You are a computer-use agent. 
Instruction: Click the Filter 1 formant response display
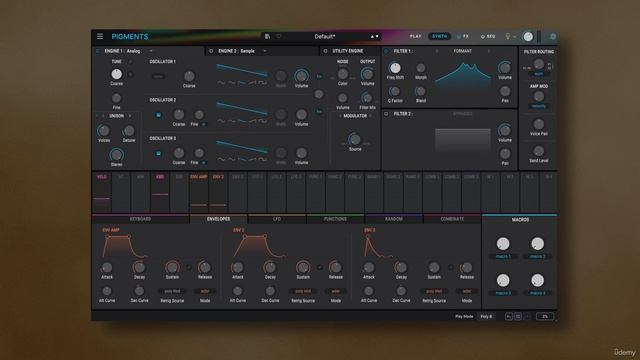click(x=463, y=75)
